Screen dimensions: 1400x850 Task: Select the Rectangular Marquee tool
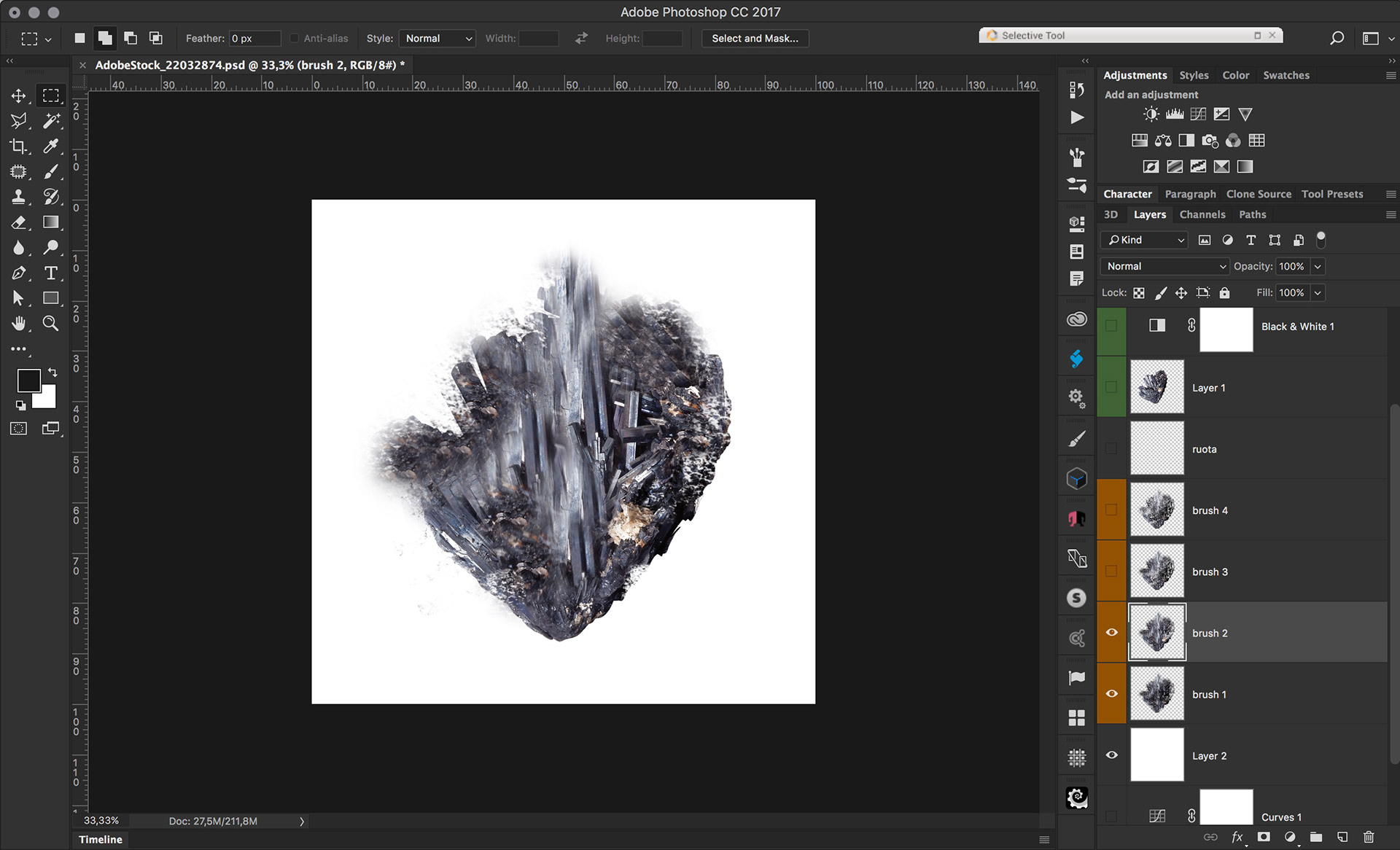(50, 95)
